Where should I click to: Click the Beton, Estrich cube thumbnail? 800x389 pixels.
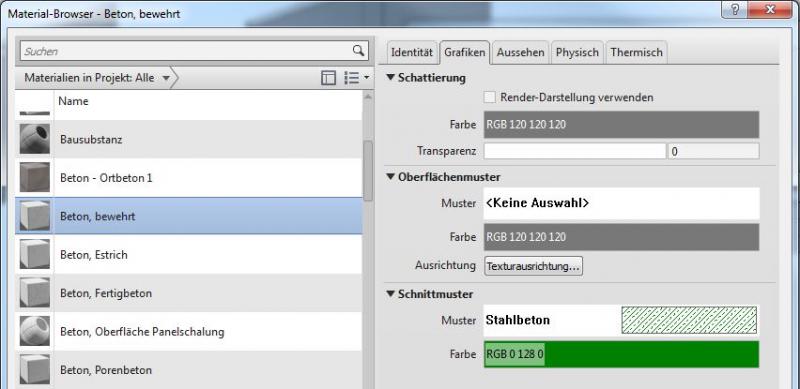(35, 254)
